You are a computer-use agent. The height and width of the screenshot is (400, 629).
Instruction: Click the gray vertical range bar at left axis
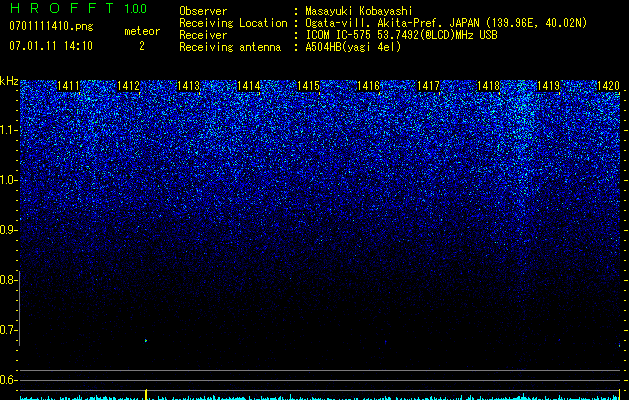click(20, 308)
